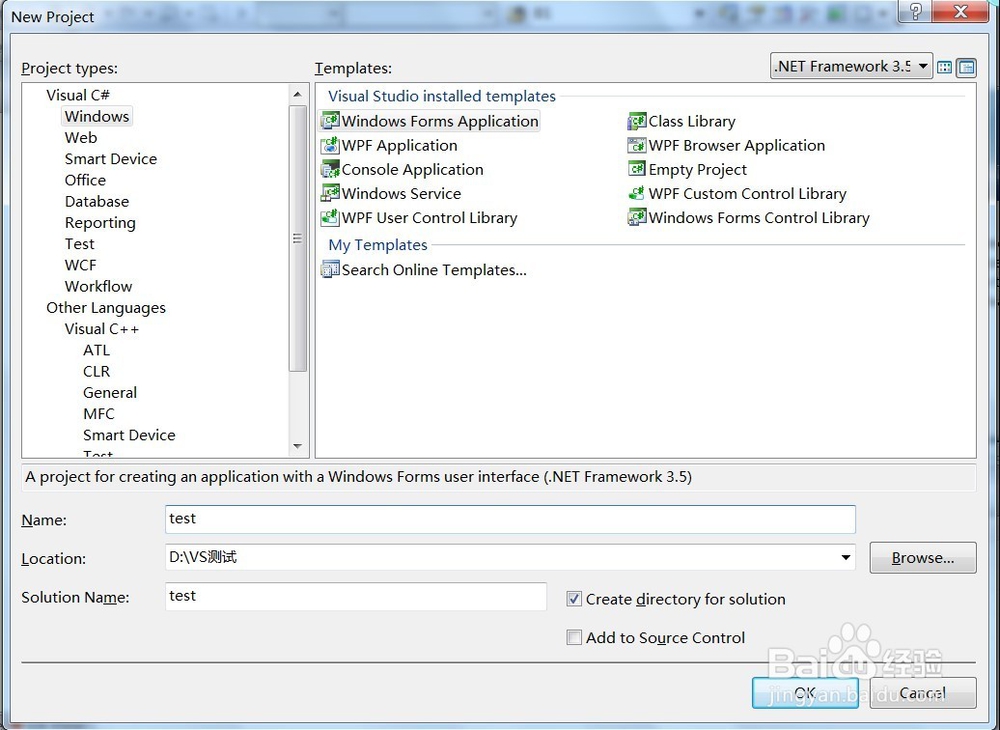The width and height of the screenshot is (1000, 730).
Task: Click the Console Application label
Action: (413, 170)
